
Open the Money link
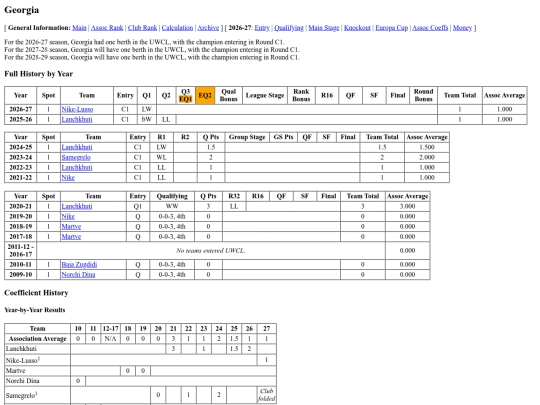point(462,28)
